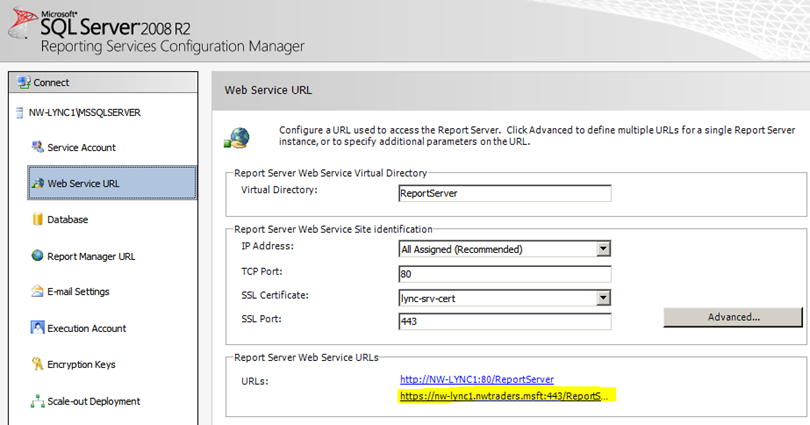Open the Execution Account page

point(86,328)
